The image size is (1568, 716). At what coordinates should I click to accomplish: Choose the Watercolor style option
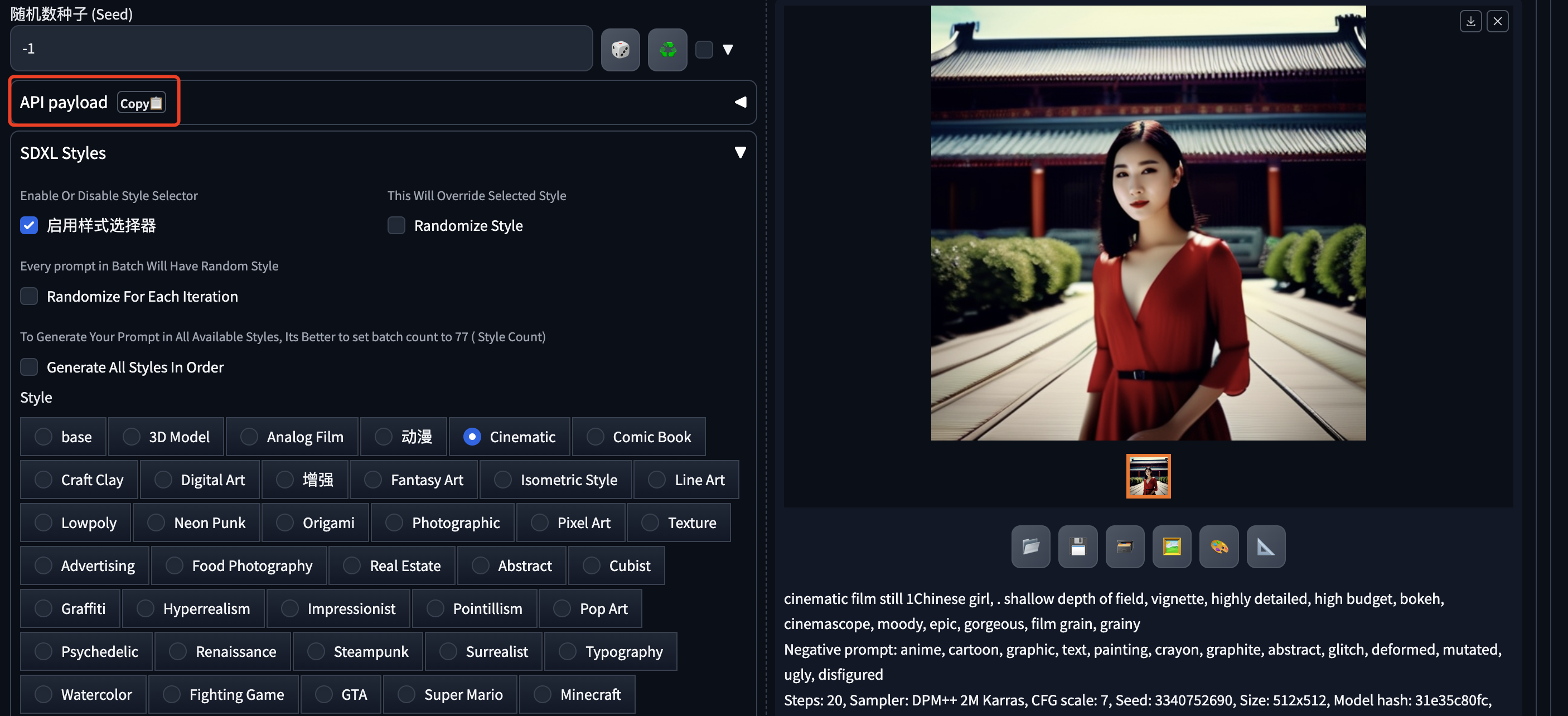click(43, 694)
